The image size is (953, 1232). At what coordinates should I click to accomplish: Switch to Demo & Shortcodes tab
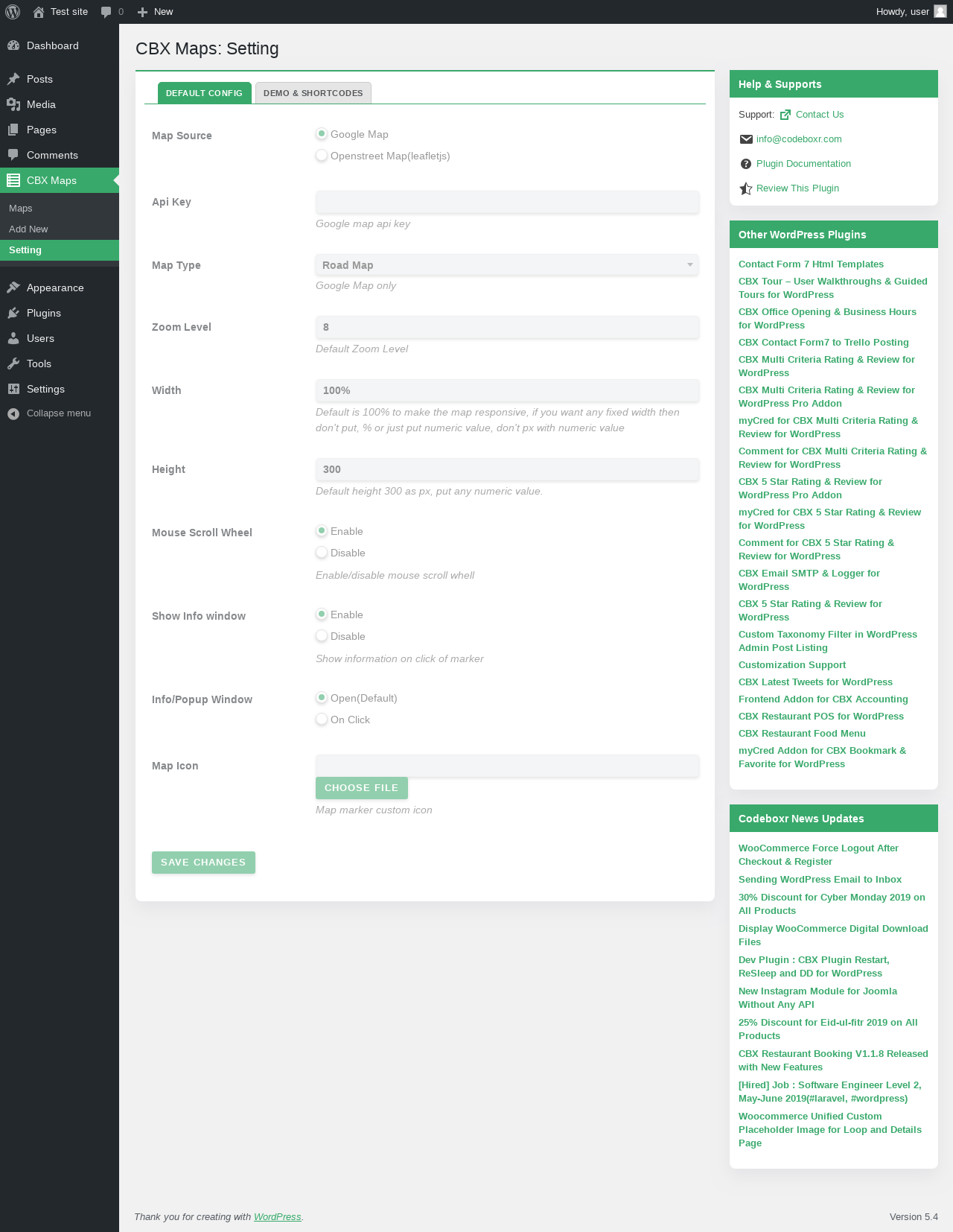point(313,93)
